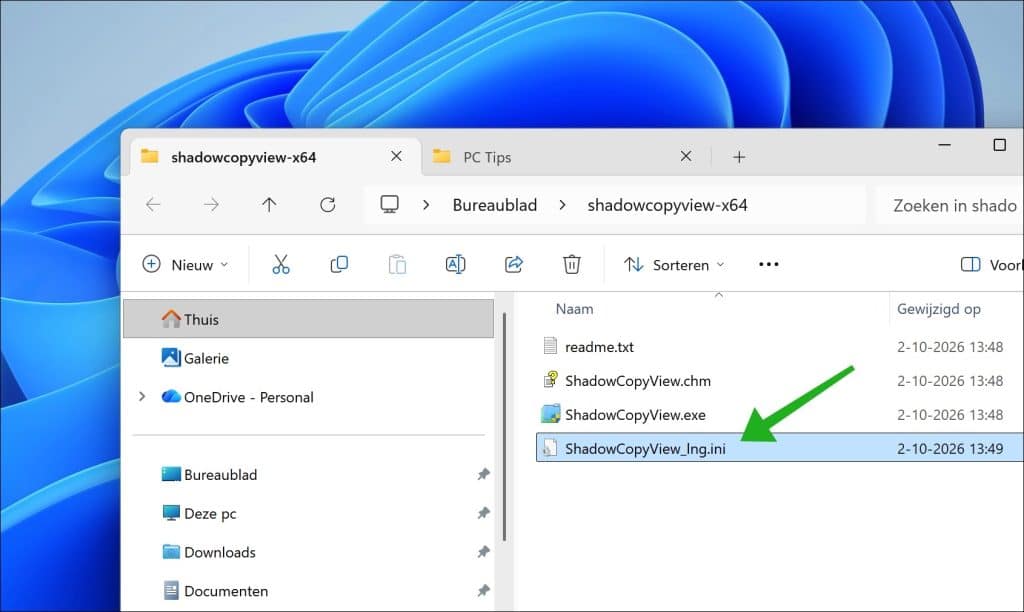Select the ShadowCopyView.exe application icon
The height and width of the screenshot is (612, 1024).
(551, 414)
